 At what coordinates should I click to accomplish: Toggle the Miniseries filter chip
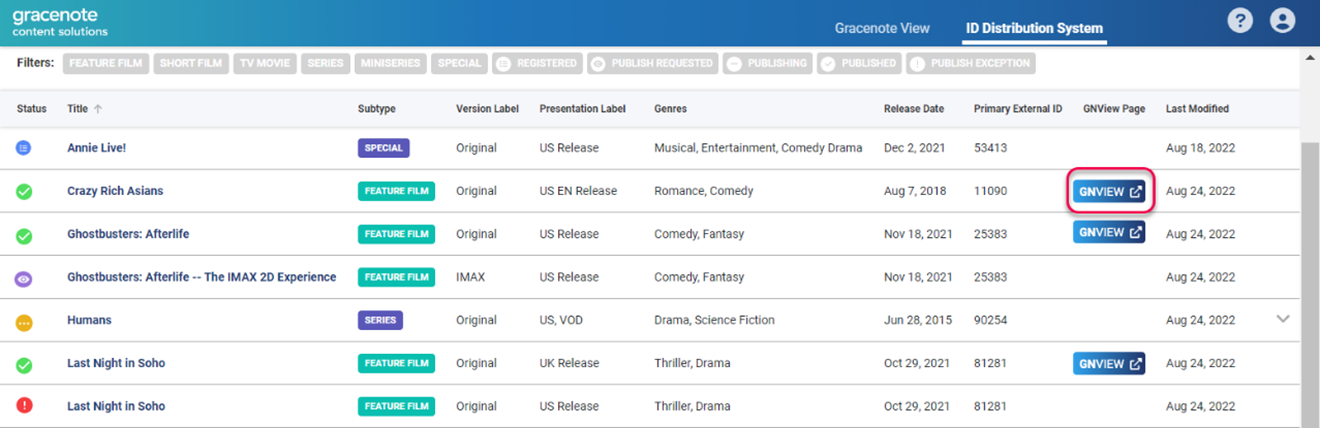coord(391,63)
